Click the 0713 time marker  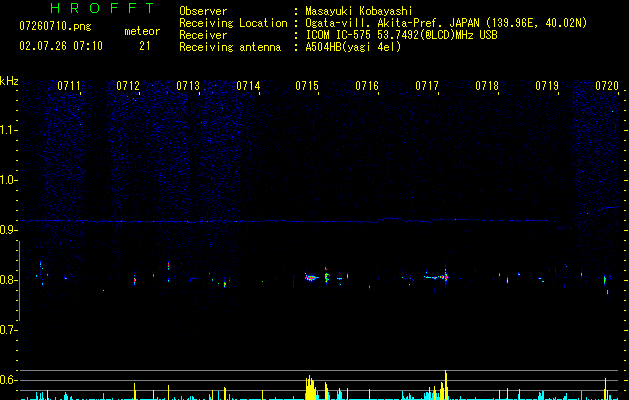[x=188, y=86]
